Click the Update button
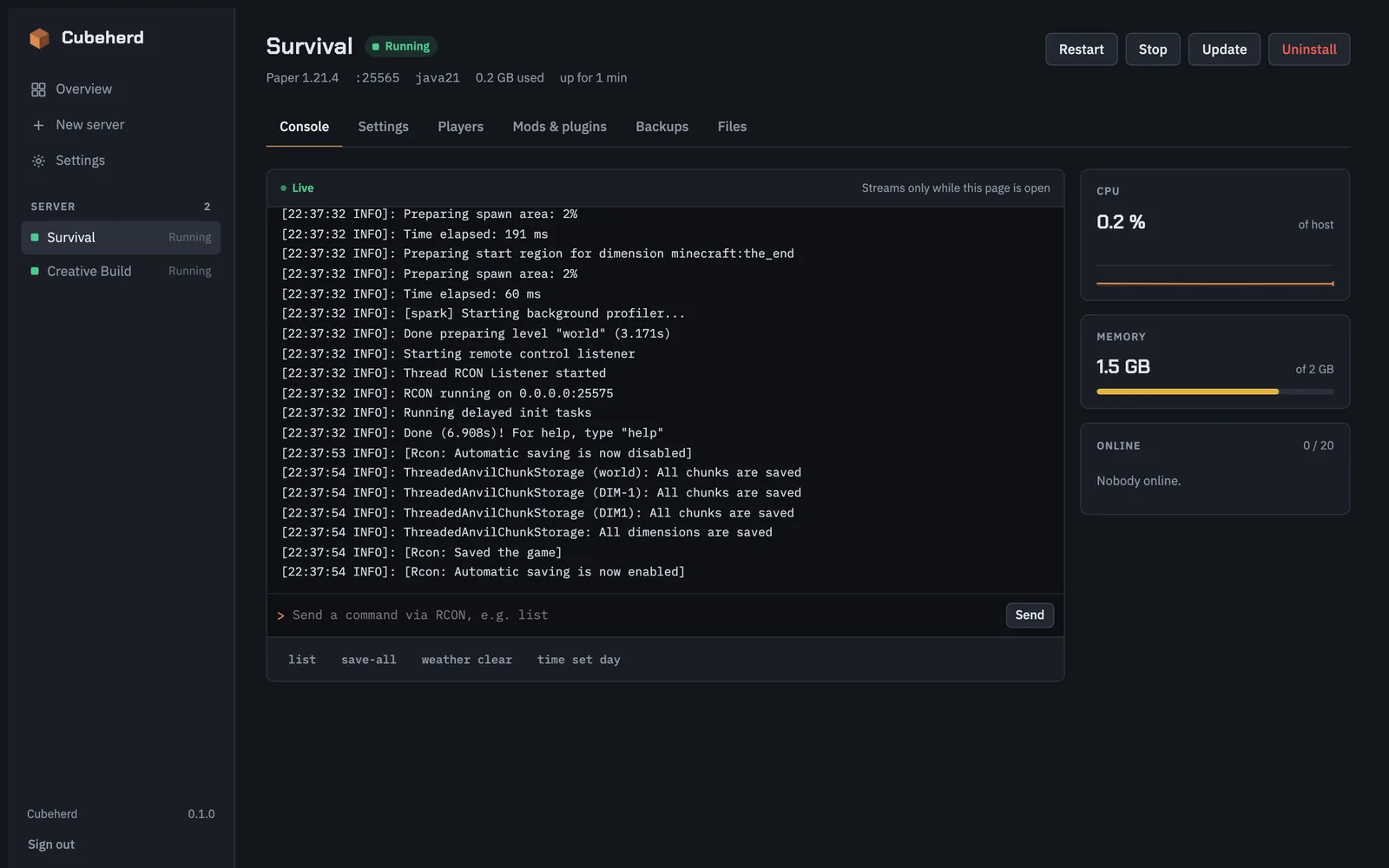 (1224, 49)
